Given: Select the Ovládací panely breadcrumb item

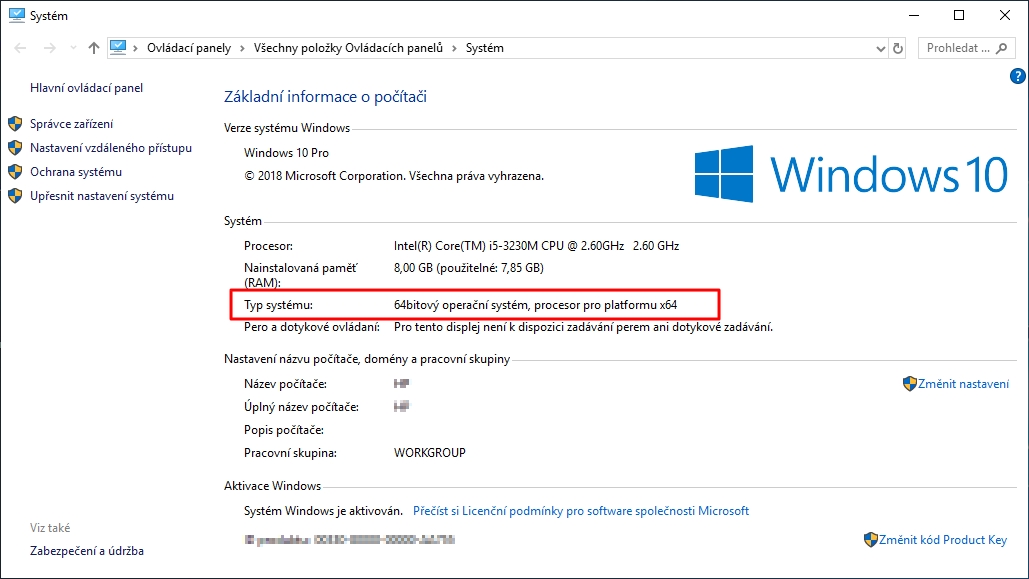Looking at the screenshot, I should pyautogui.click(x=188, y=48).
